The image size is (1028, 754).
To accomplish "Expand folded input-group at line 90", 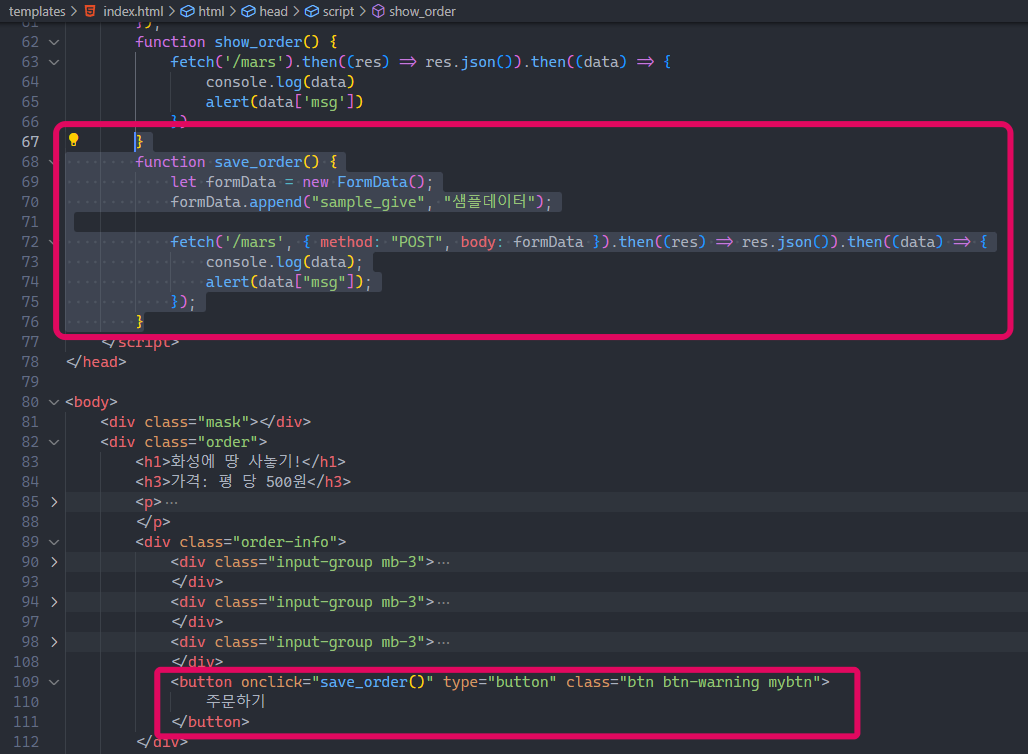I will pyautogui.click(x=54, y=562).
